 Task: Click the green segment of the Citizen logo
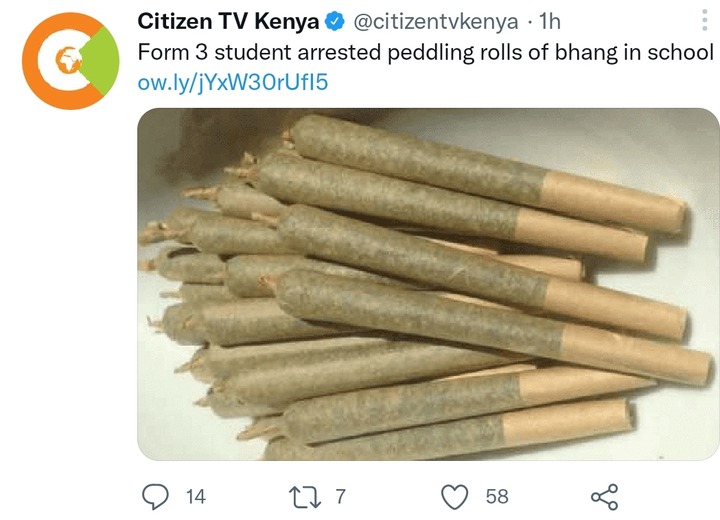click(101, 60)
